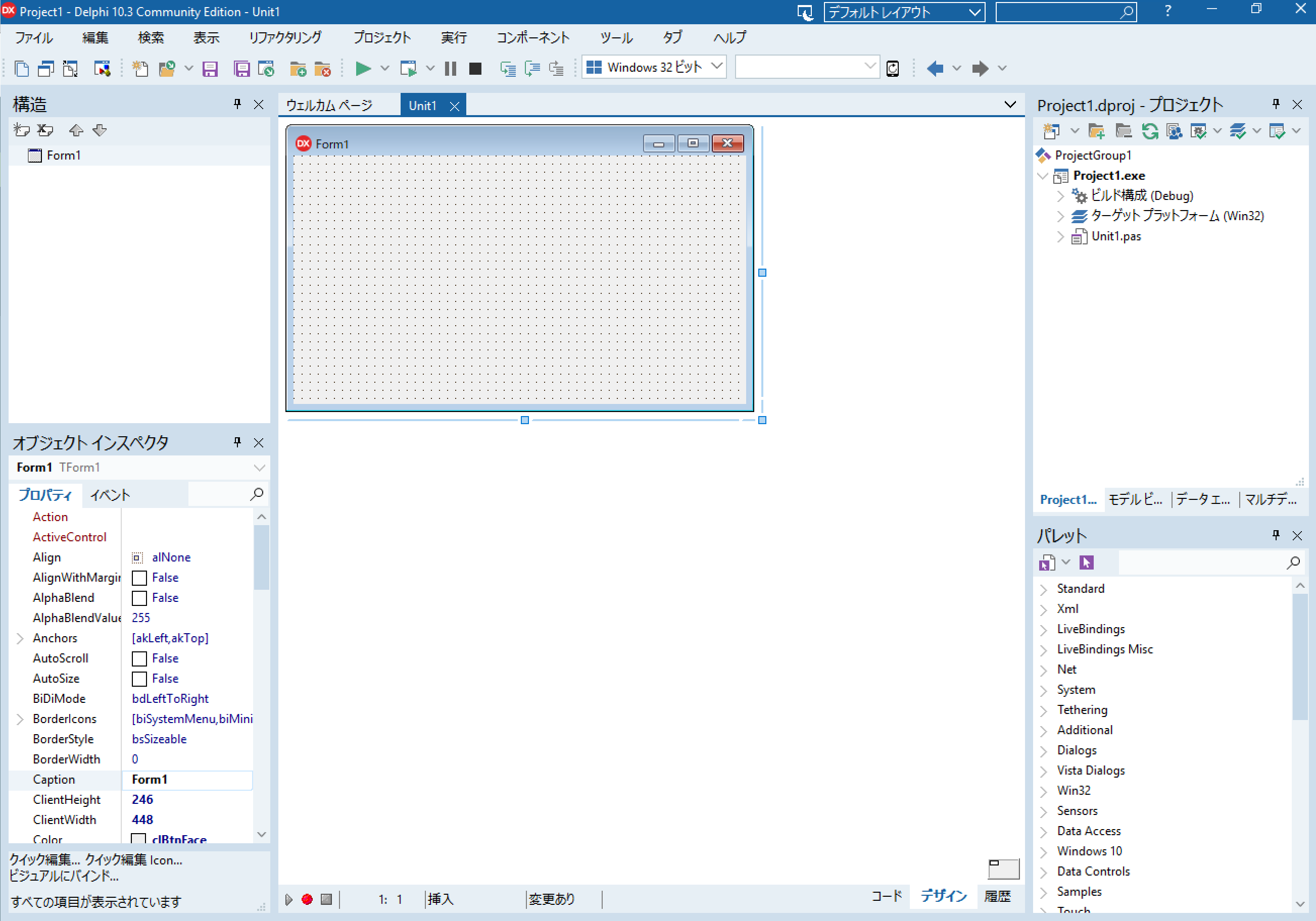Click the Save All double-floppy icon

(x=242, y=69)
